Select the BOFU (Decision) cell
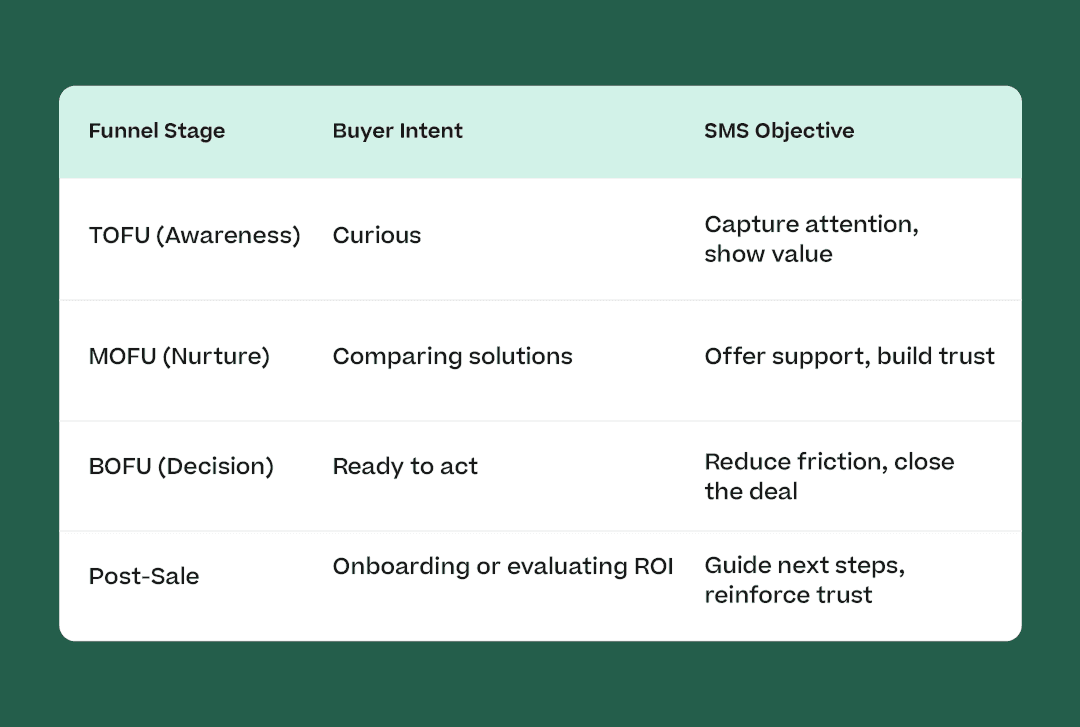The width and height of the screenshot is (1080, 727). tap(181, 467)
